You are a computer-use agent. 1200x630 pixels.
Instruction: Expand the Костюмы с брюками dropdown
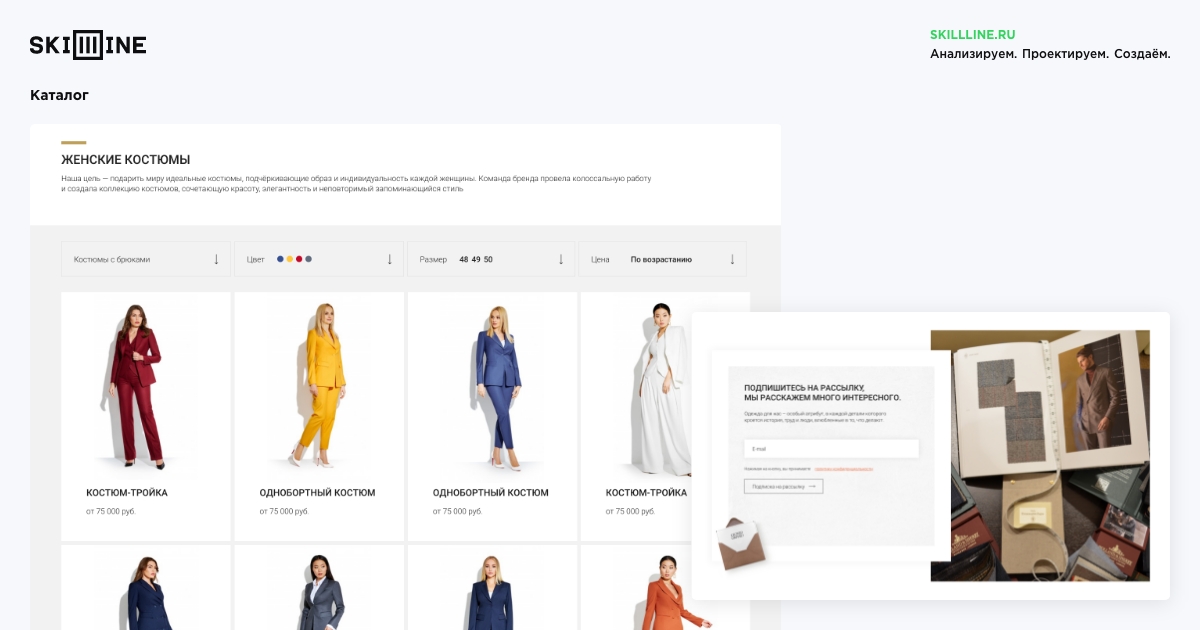(x=146, y=259)
